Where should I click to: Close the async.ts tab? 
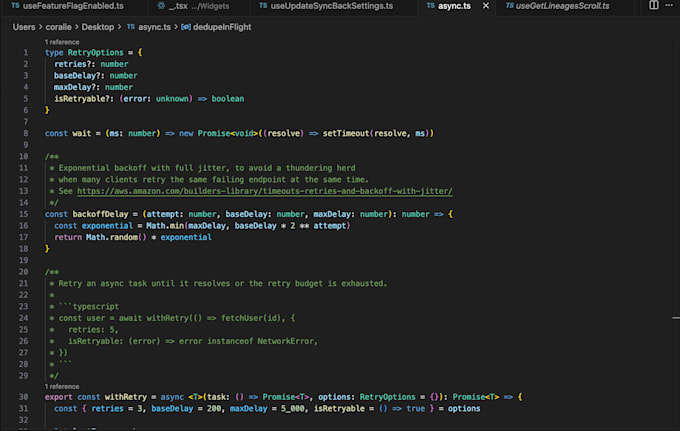tap(486, 6)
